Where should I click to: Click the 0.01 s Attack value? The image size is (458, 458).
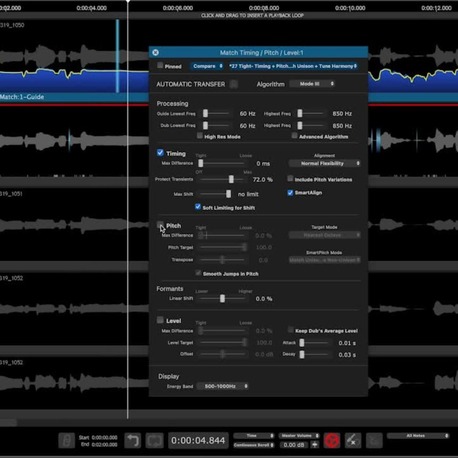tap(347, 343)
